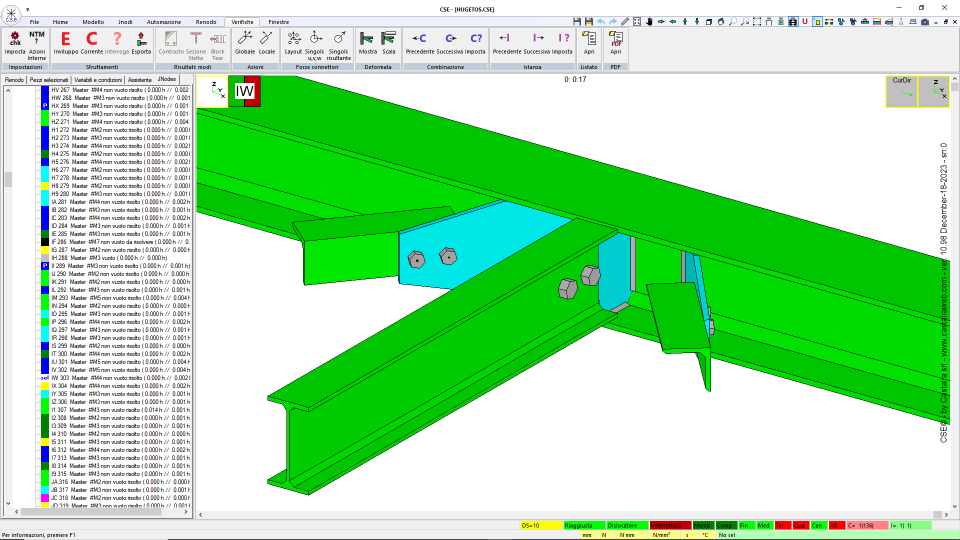Open the PDF Apri icon

click(x=615, y=43)
